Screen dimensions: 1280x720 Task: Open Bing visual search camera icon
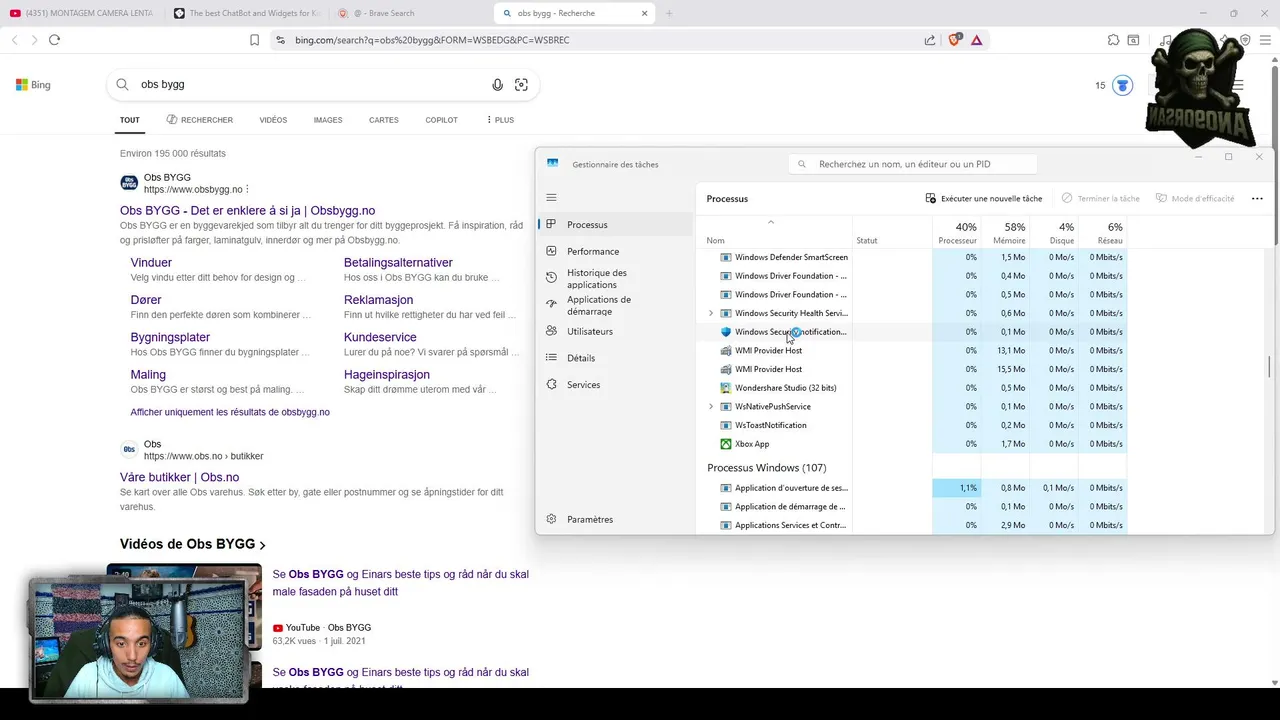point(521,85)
